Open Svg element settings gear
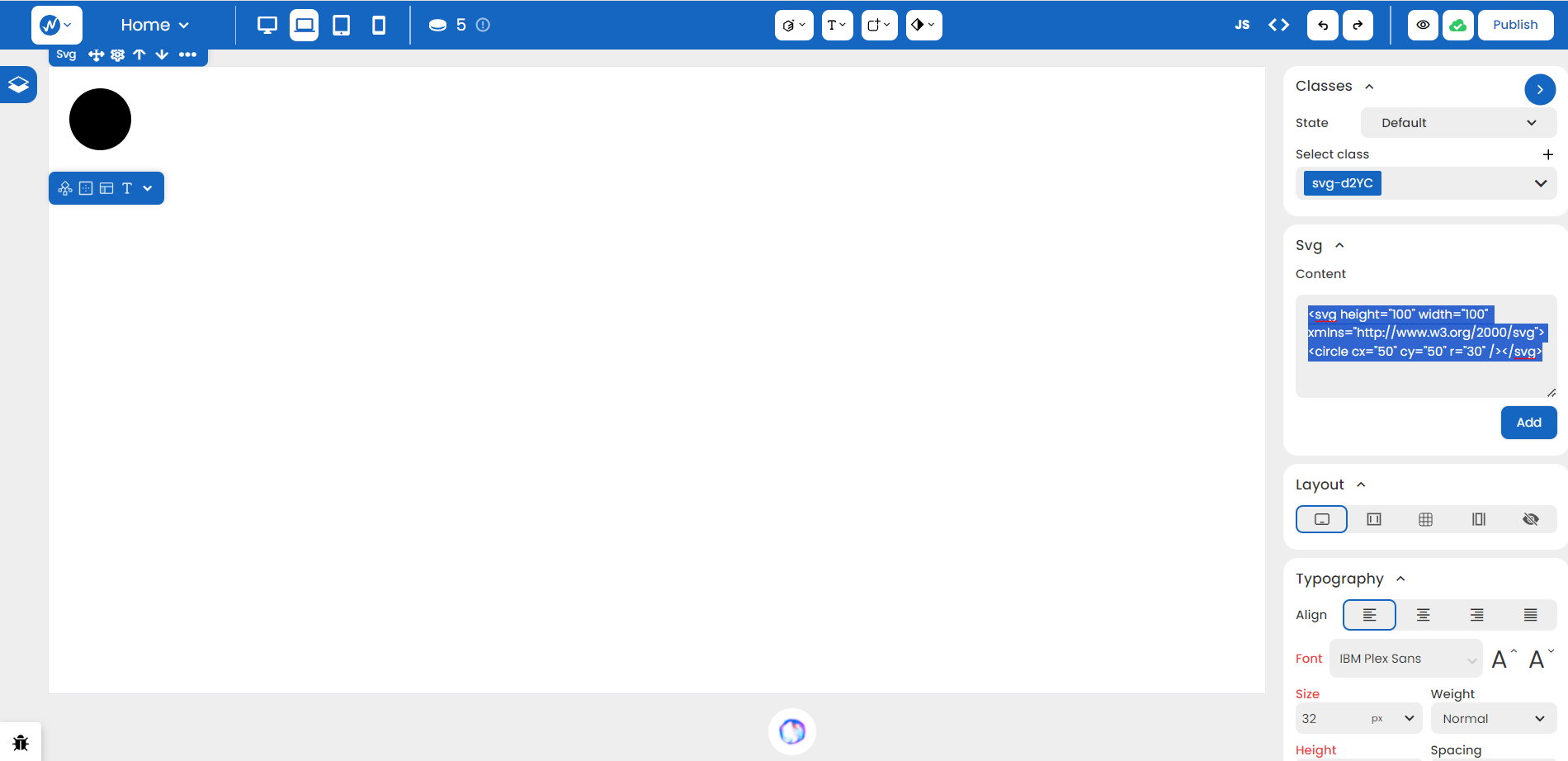The width and height of the screenshot is (1568, 761). click(x=118, y=55)
